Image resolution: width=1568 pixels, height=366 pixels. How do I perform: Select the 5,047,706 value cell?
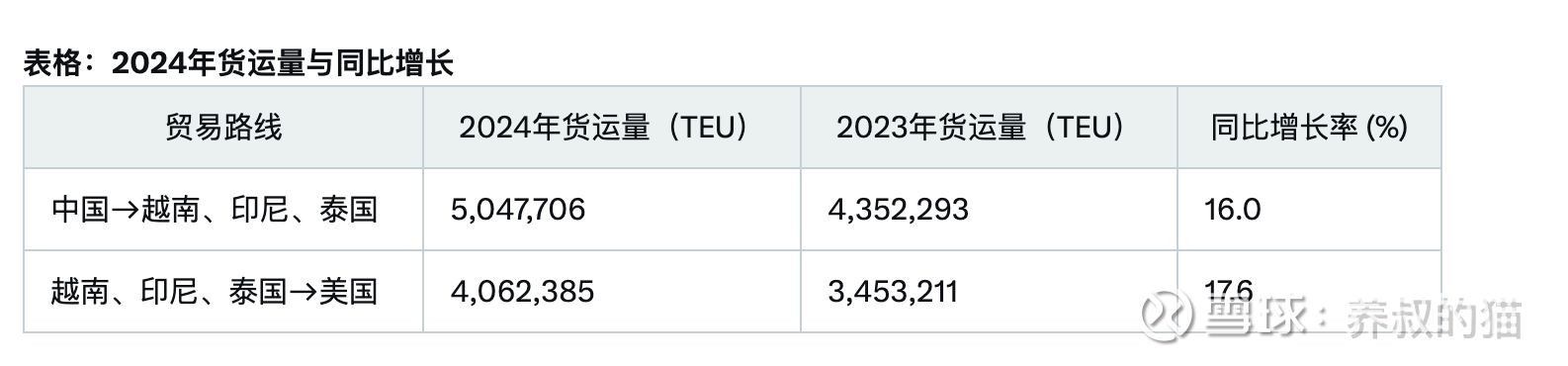[x=612, y=209]
